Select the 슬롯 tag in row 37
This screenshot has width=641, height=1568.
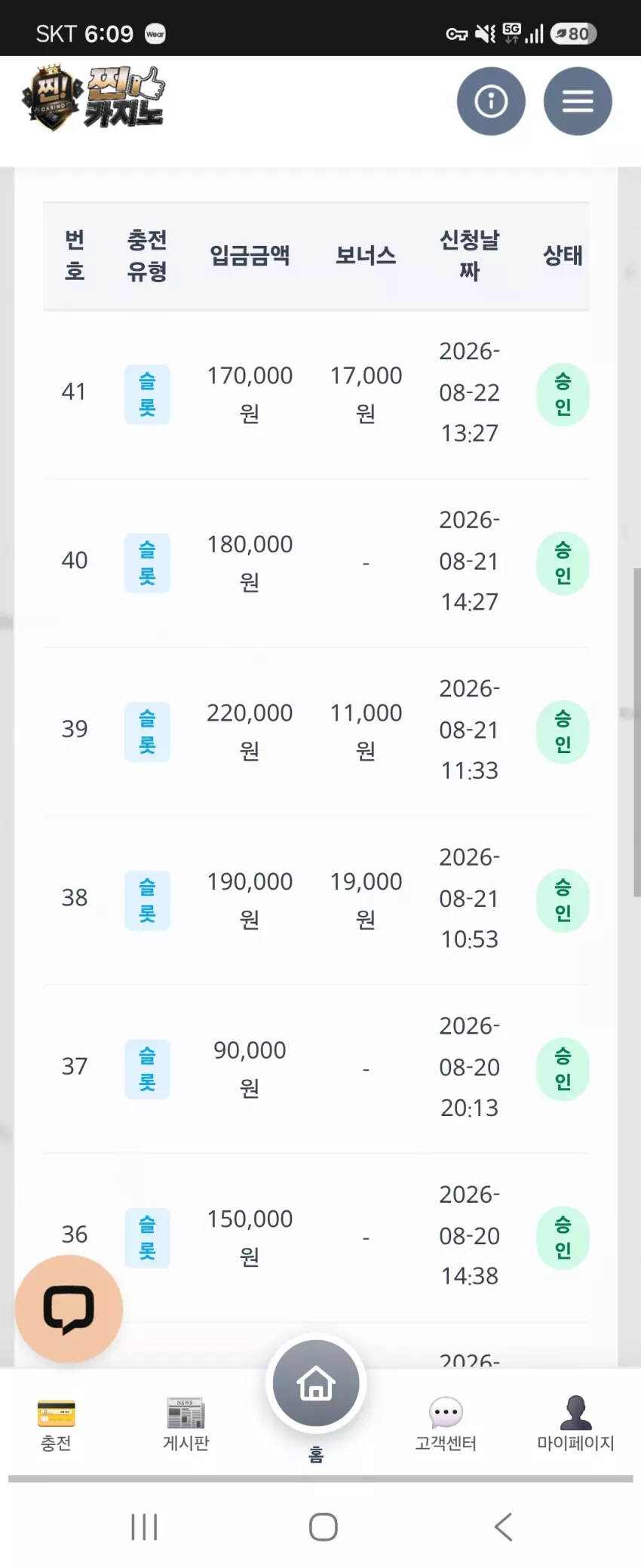tap(147, 1069)
